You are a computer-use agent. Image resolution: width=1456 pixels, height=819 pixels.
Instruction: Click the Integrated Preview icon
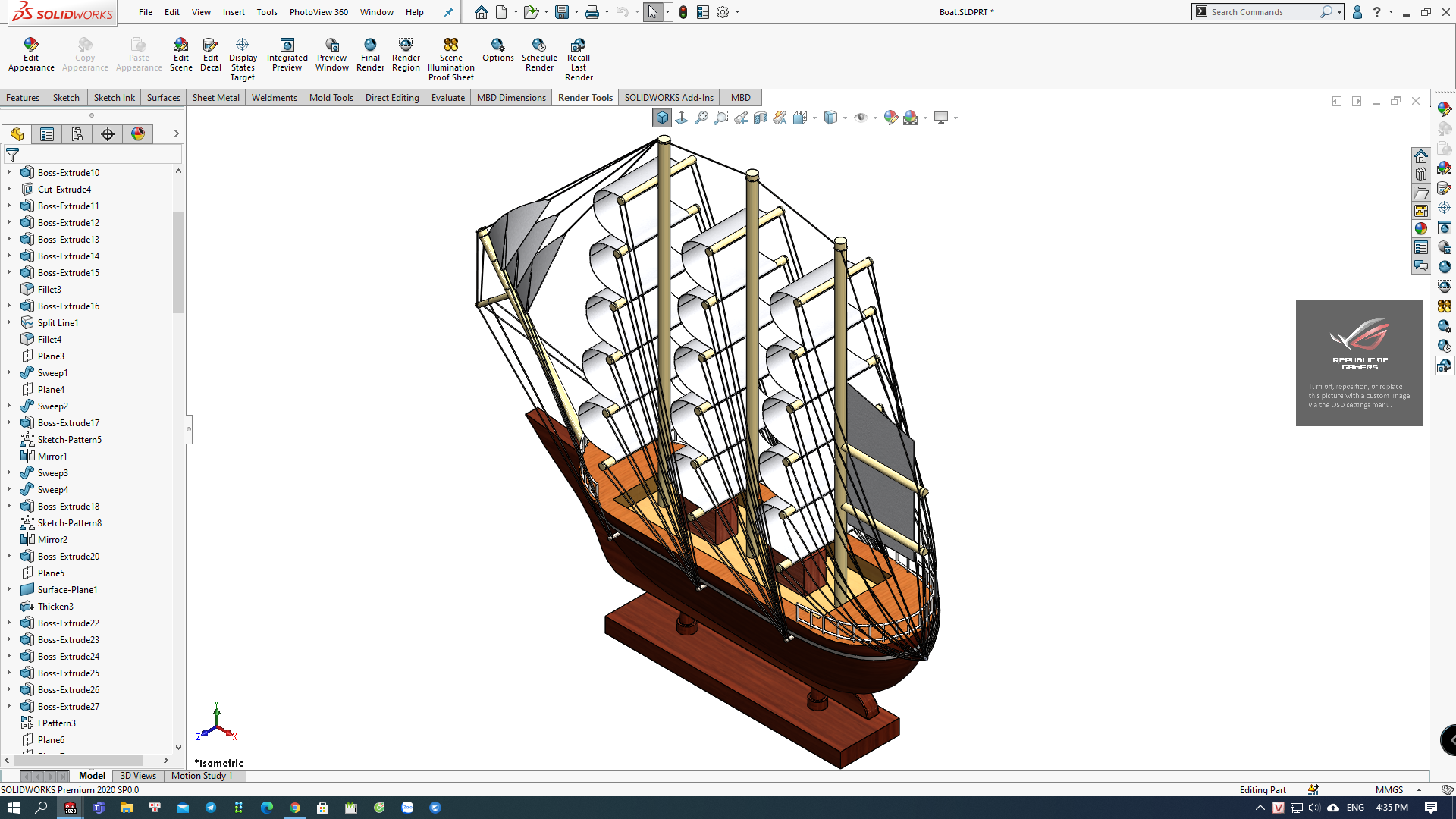point(287,45)
